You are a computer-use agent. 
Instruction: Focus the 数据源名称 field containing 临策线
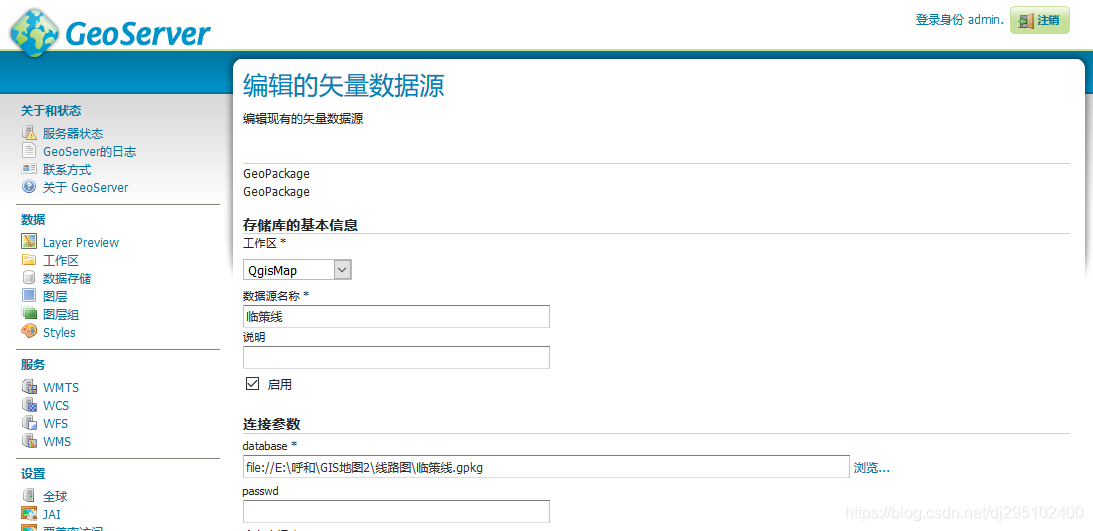[396, 316]
